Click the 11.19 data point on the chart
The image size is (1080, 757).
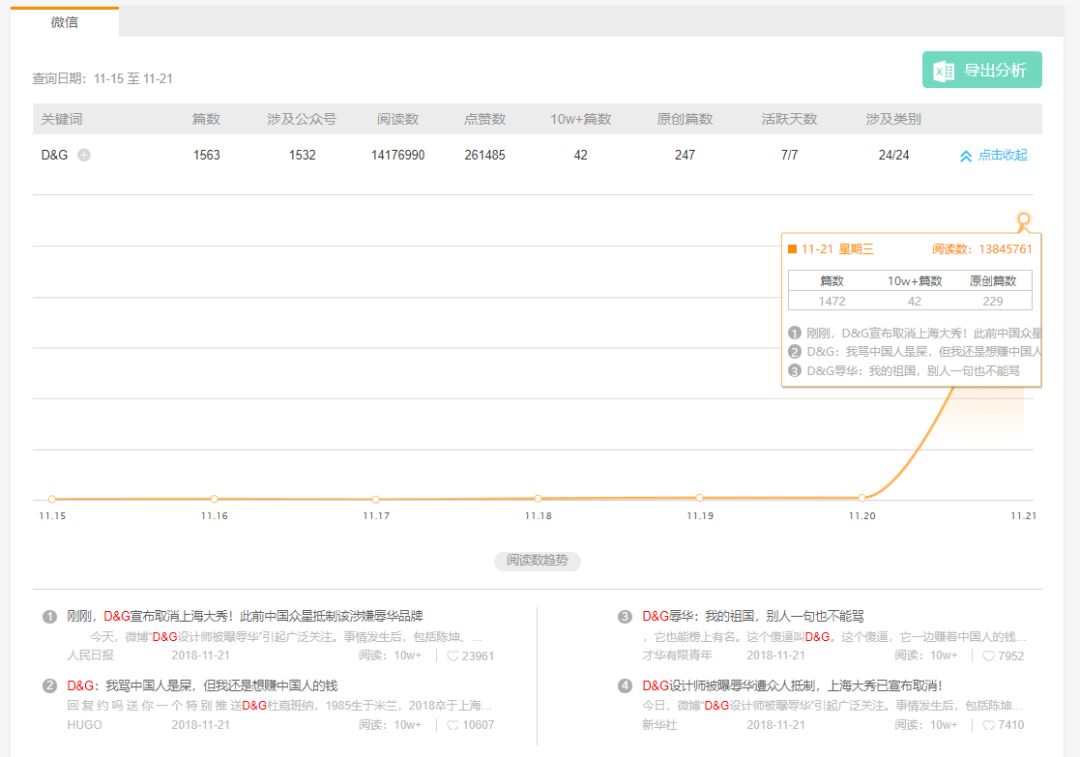(699, 497)
